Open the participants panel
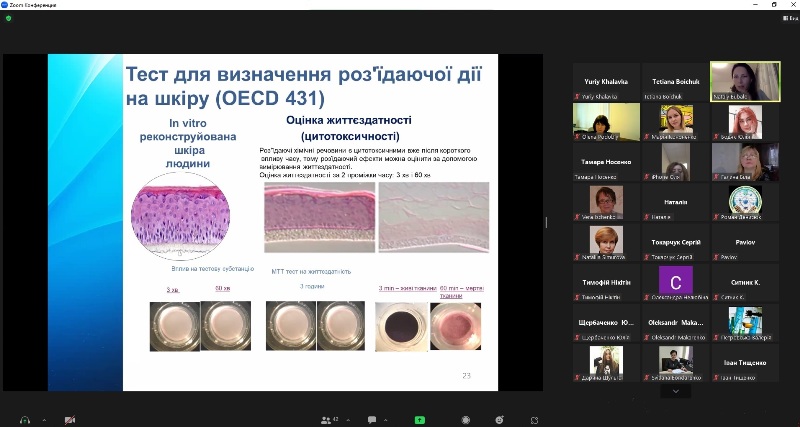This screenshot has width=800, height=427. [324, 419]
